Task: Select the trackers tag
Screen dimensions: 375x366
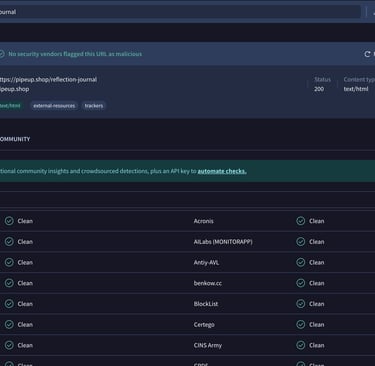Action: [x=94, y=106]
